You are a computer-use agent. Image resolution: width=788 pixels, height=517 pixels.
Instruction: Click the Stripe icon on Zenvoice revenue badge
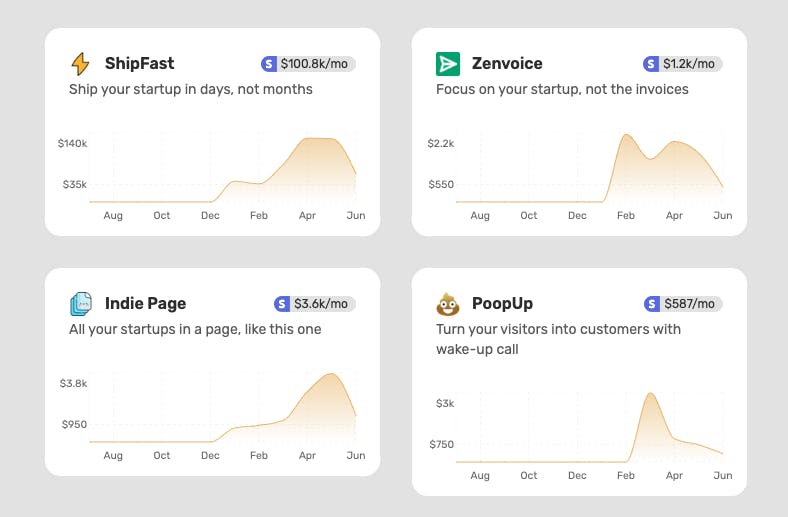click(x=651, y=64)
